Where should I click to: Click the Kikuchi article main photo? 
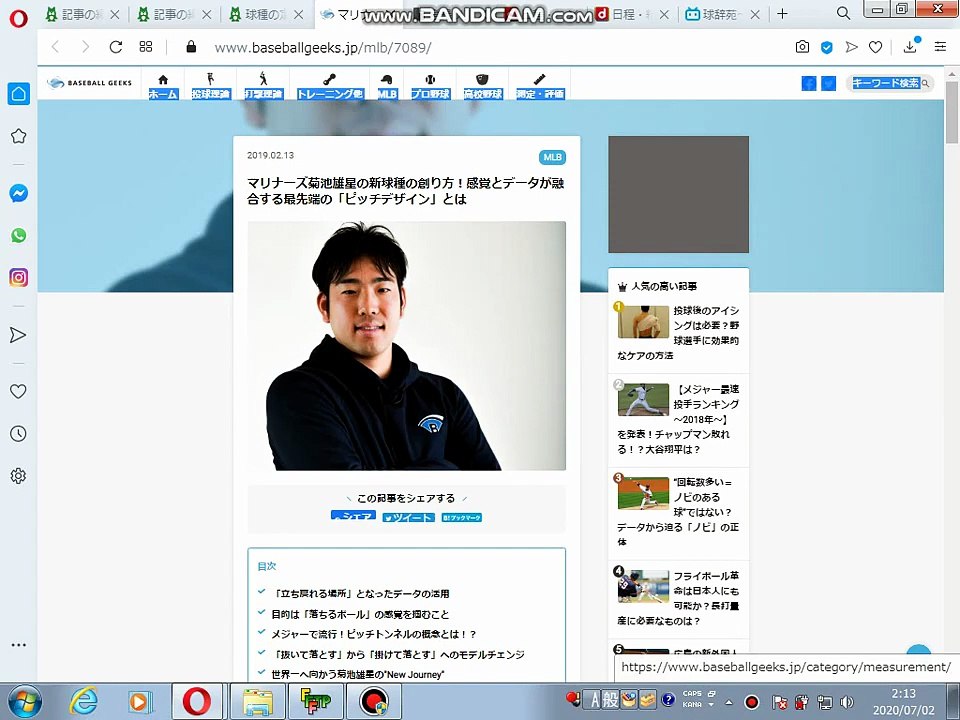point(407,346)
